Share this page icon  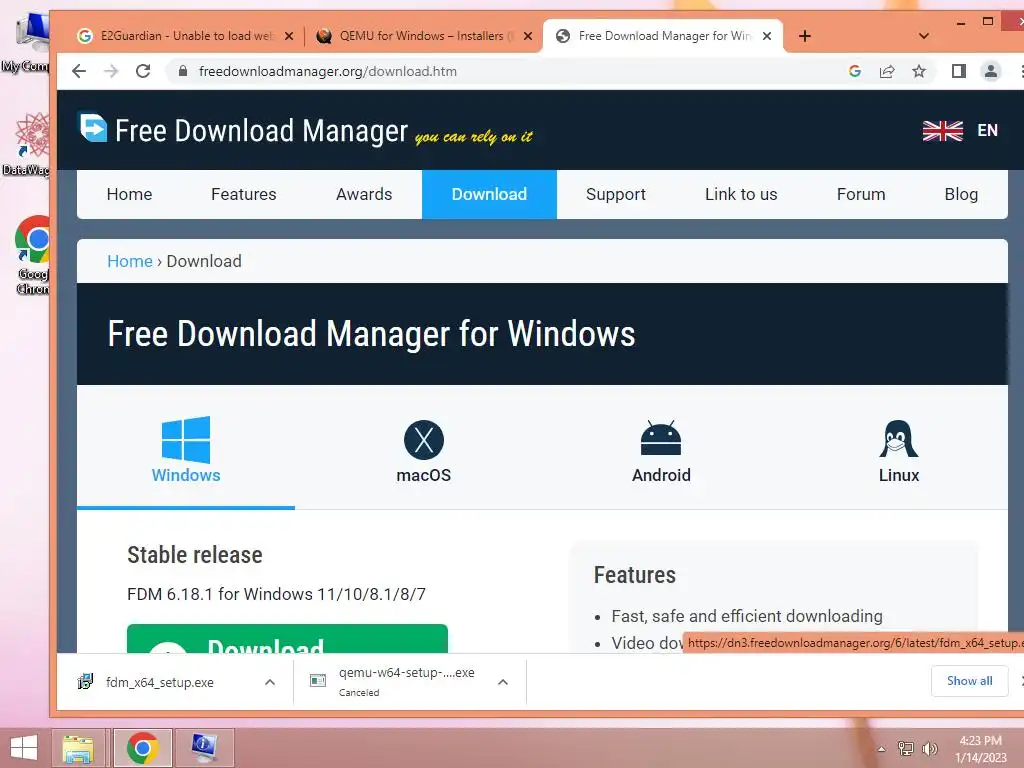tap(887, 71)
